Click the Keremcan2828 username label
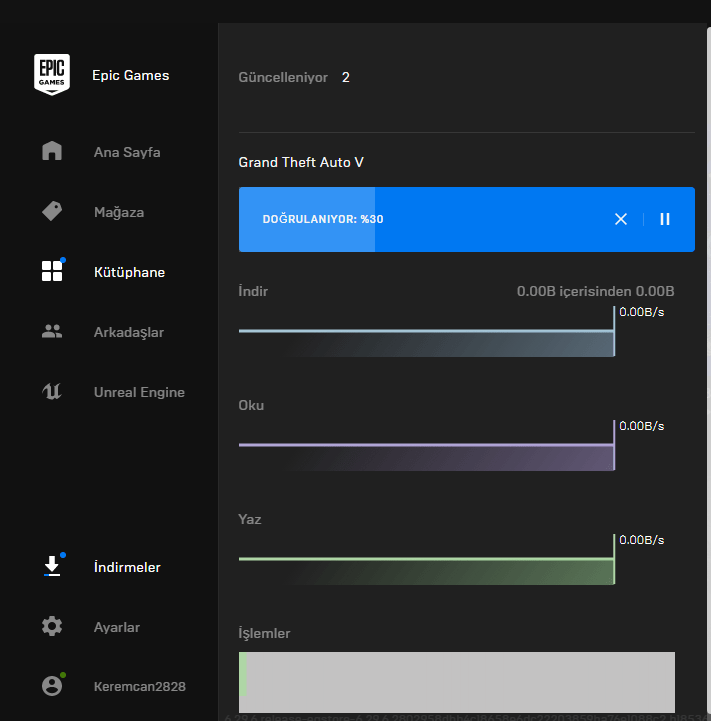This screenshot has width=711, height=721. coord(139,687)
